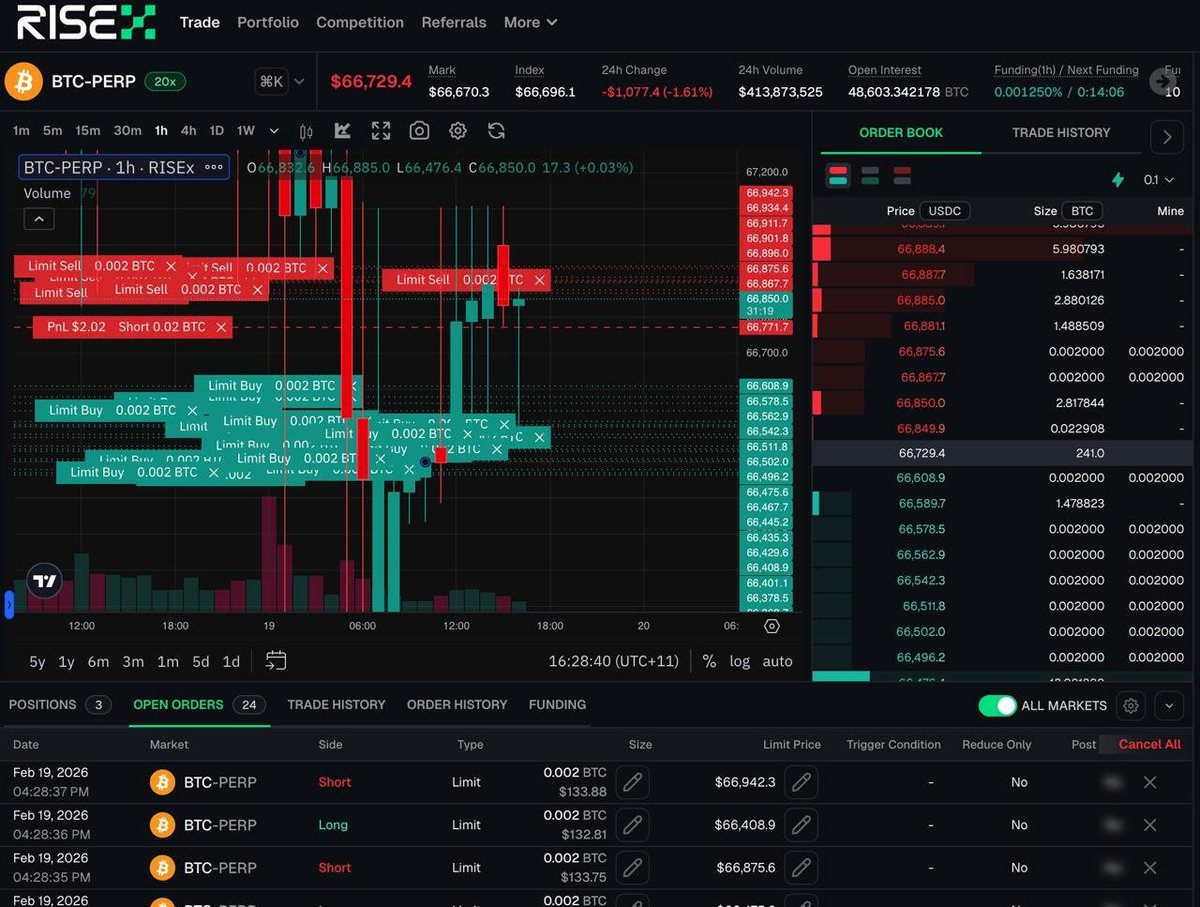
Task: Click the TradingView logo on chart
Action: tap(44, 580)
